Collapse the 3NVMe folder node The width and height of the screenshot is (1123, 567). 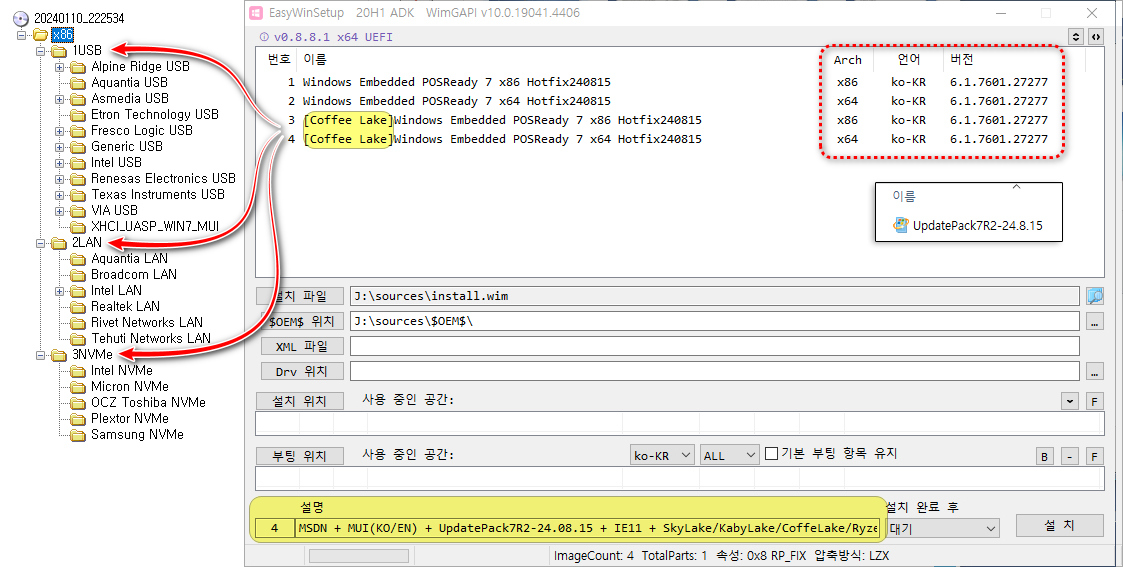[41, 355]
